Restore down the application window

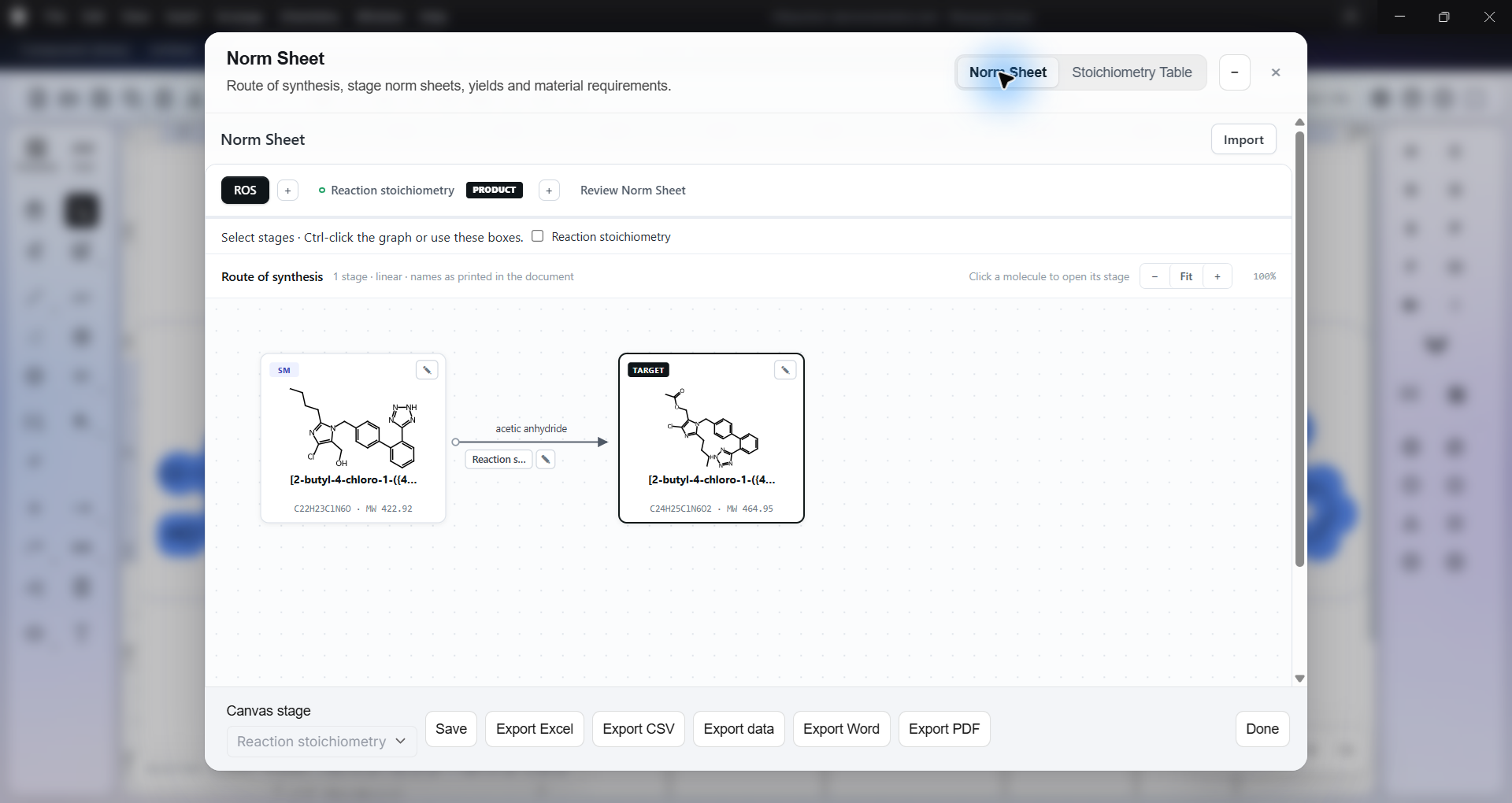pyautogui.click(x=1443, y=17)
